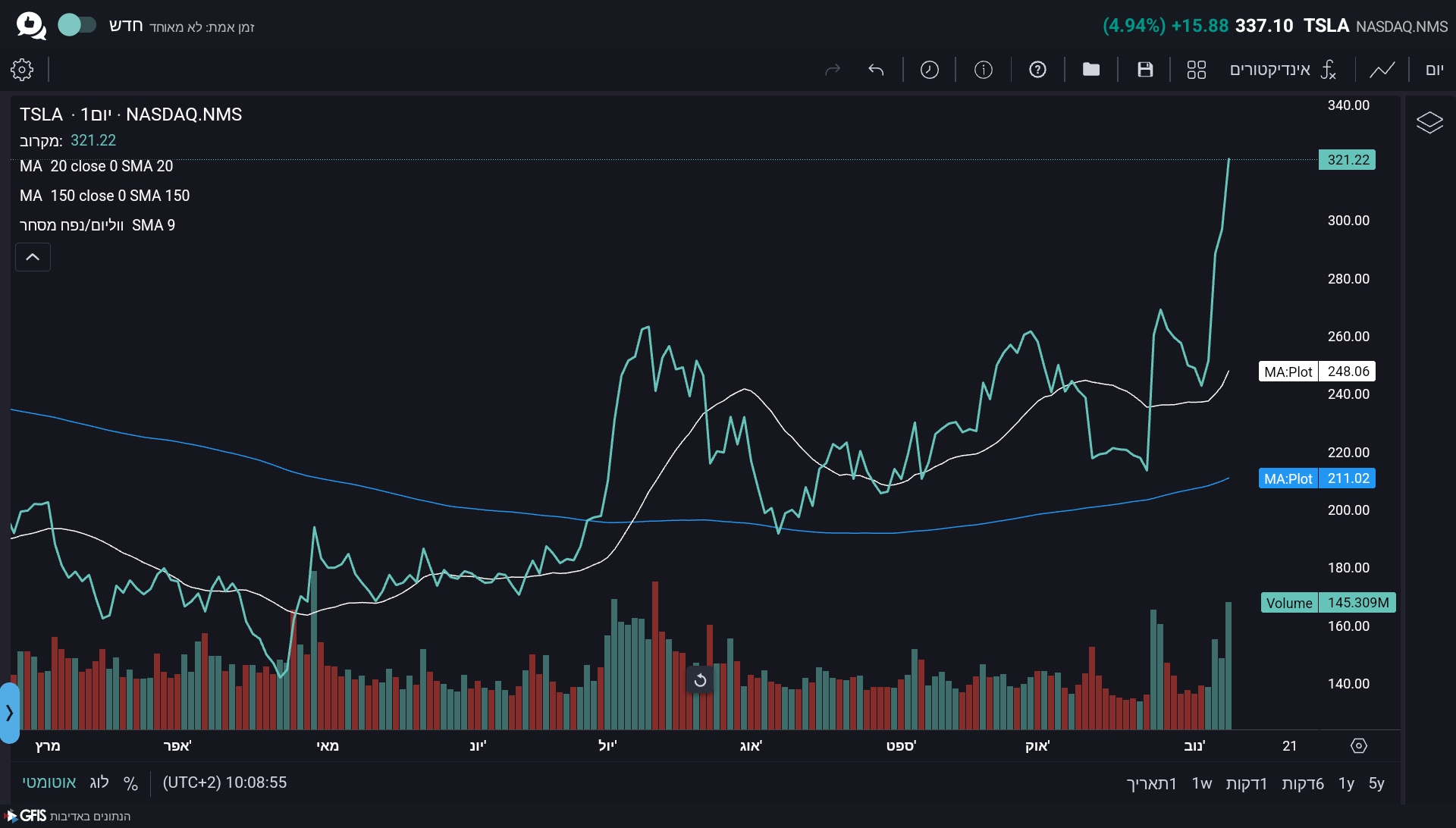Open the layers panel icon
The width and height of the screenshot is (1456, 828).
(x=1429, y=122)
